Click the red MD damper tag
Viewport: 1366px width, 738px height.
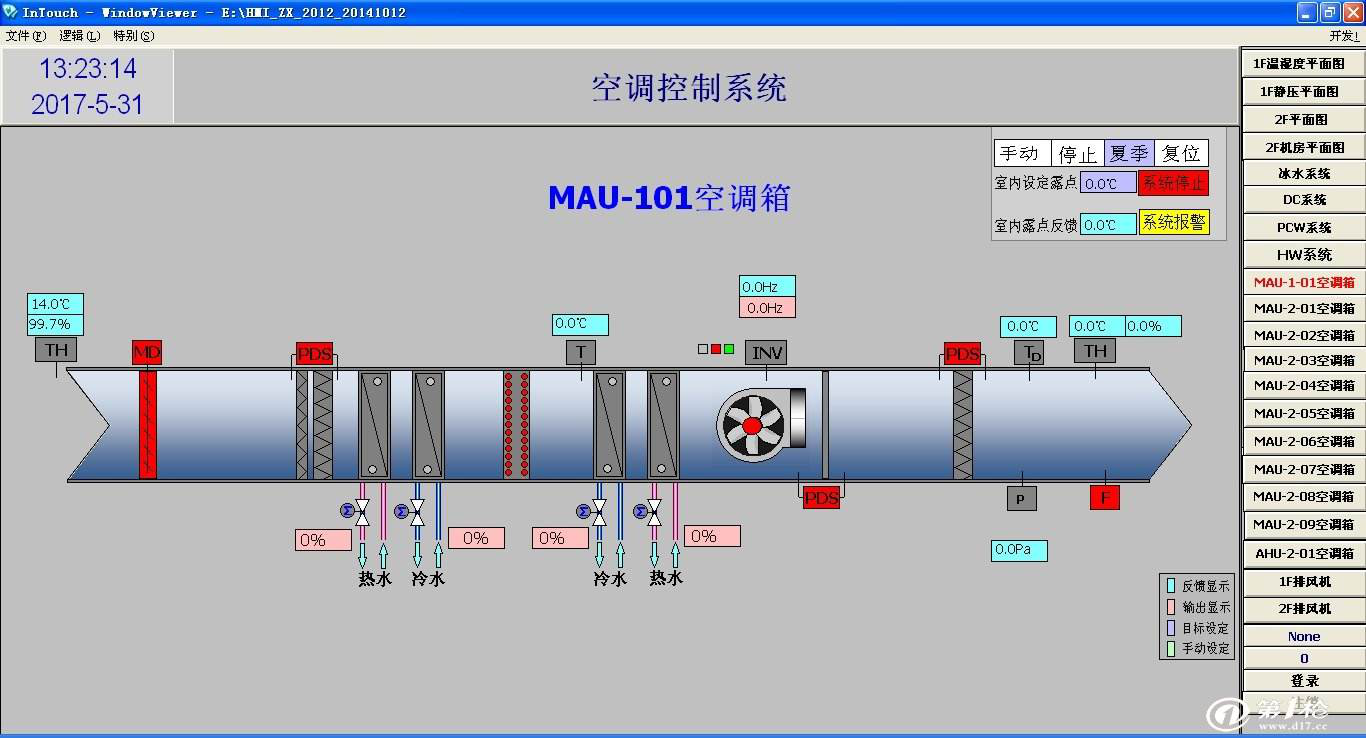147,352
